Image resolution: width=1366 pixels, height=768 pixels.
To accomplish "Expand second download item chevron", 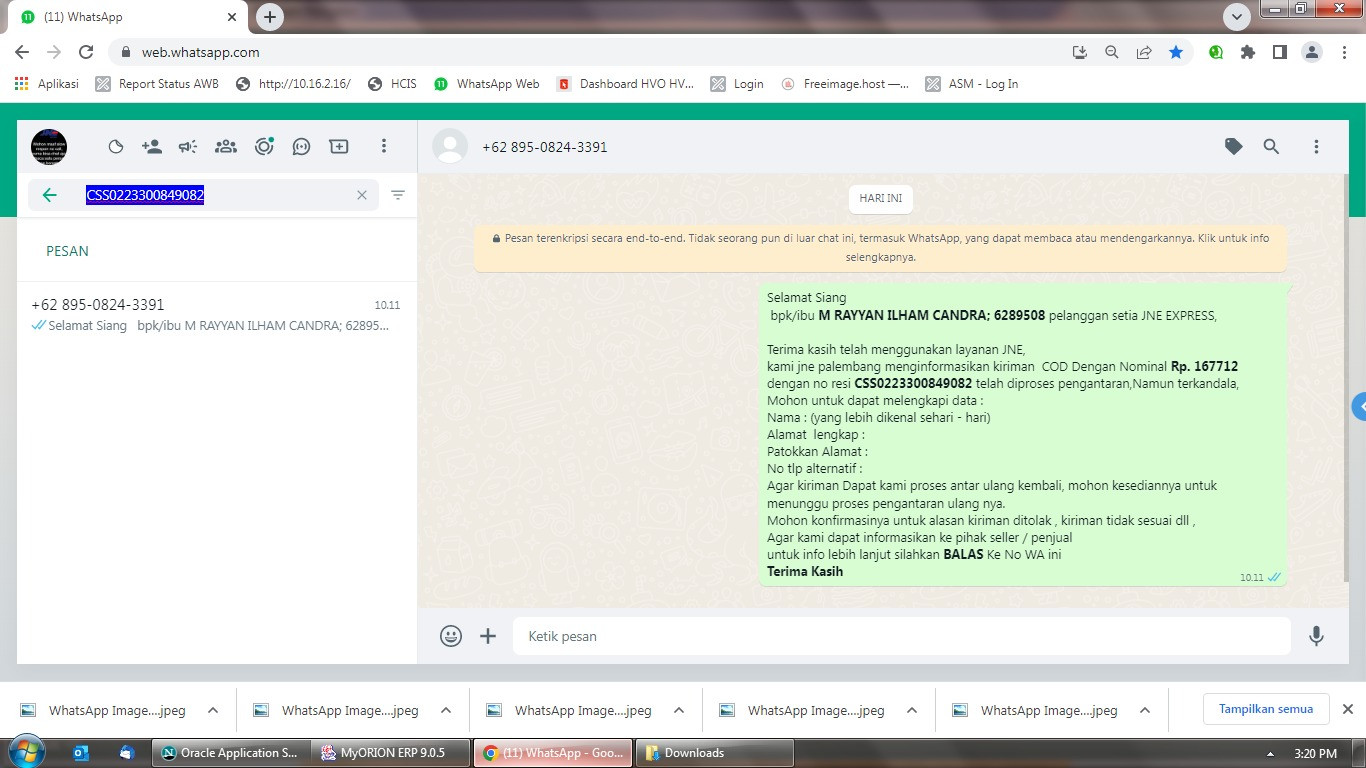I will coord(446,710).
